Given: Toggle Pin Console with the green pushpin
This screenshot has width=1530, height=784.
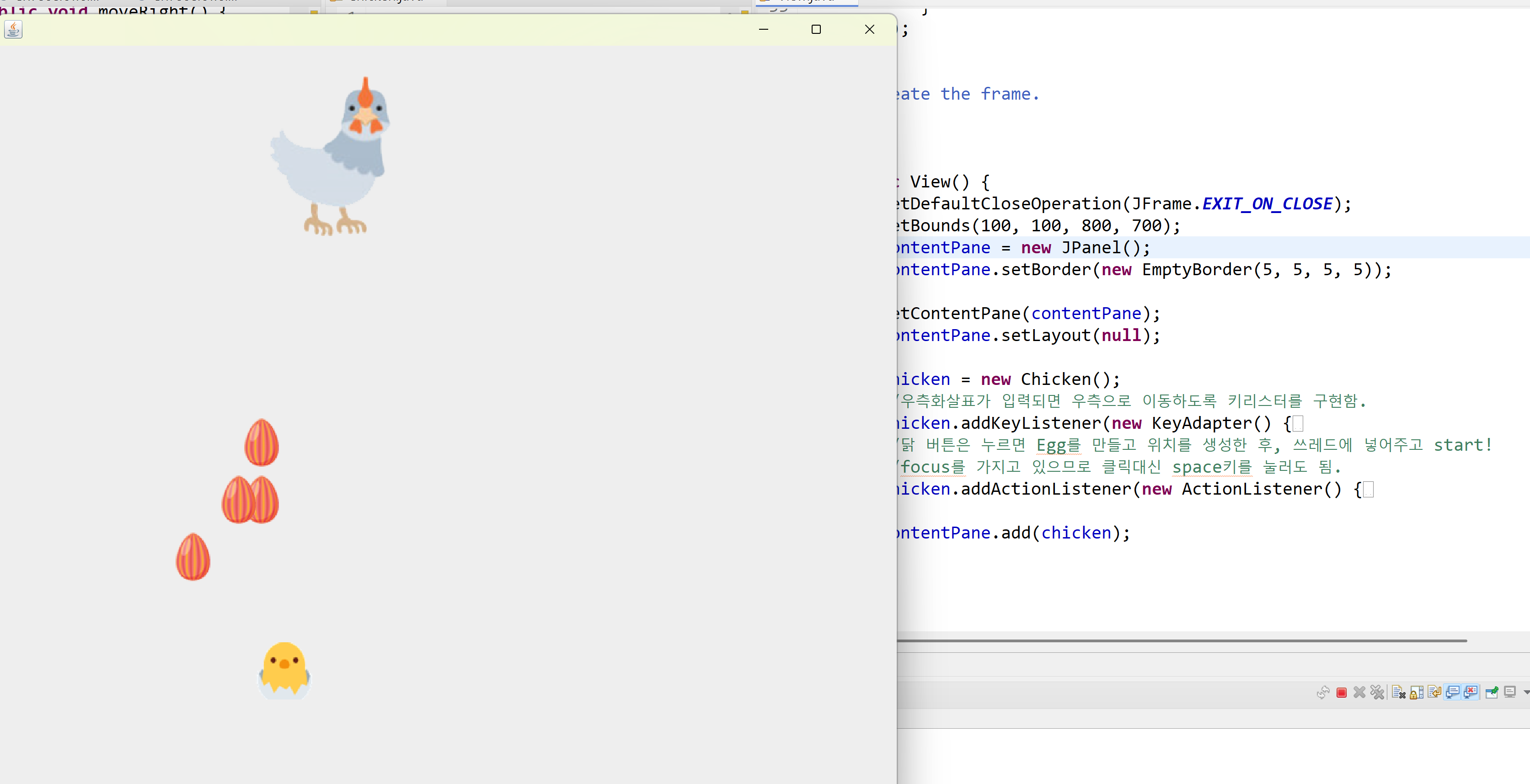Looking at the screenshot, I should pyautogui.click(x=1492, y=693).
